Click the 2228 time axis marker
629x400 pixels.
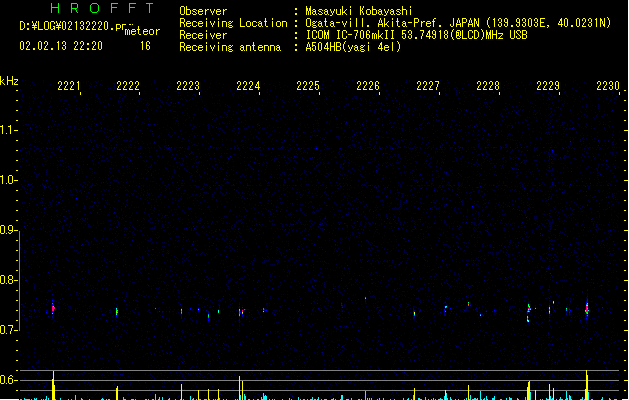(488, 86)
